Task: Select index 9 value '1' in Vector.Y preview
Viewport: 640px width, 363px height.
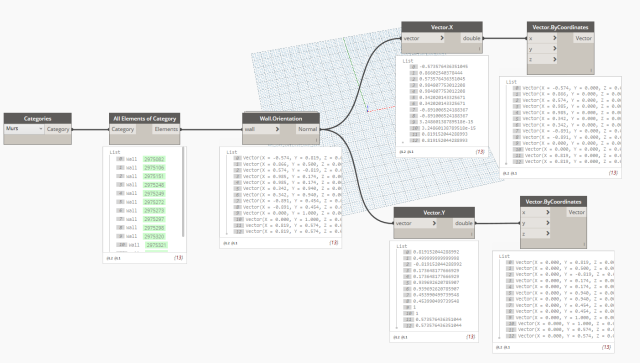Action: tap(414, 307)
